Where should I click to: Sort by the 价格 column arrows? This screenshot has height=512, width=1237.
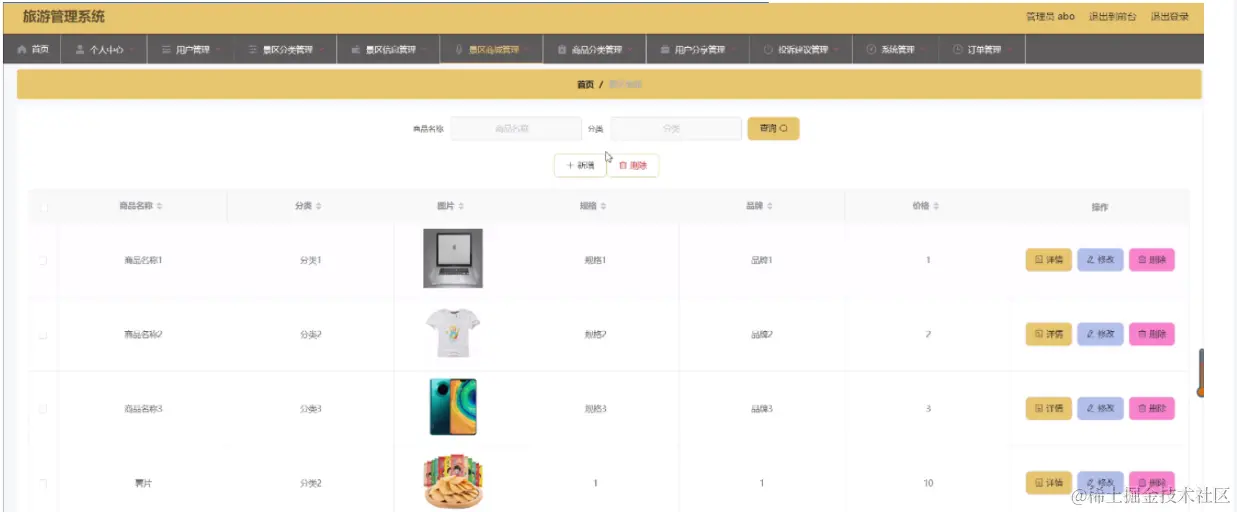point(936,206)
